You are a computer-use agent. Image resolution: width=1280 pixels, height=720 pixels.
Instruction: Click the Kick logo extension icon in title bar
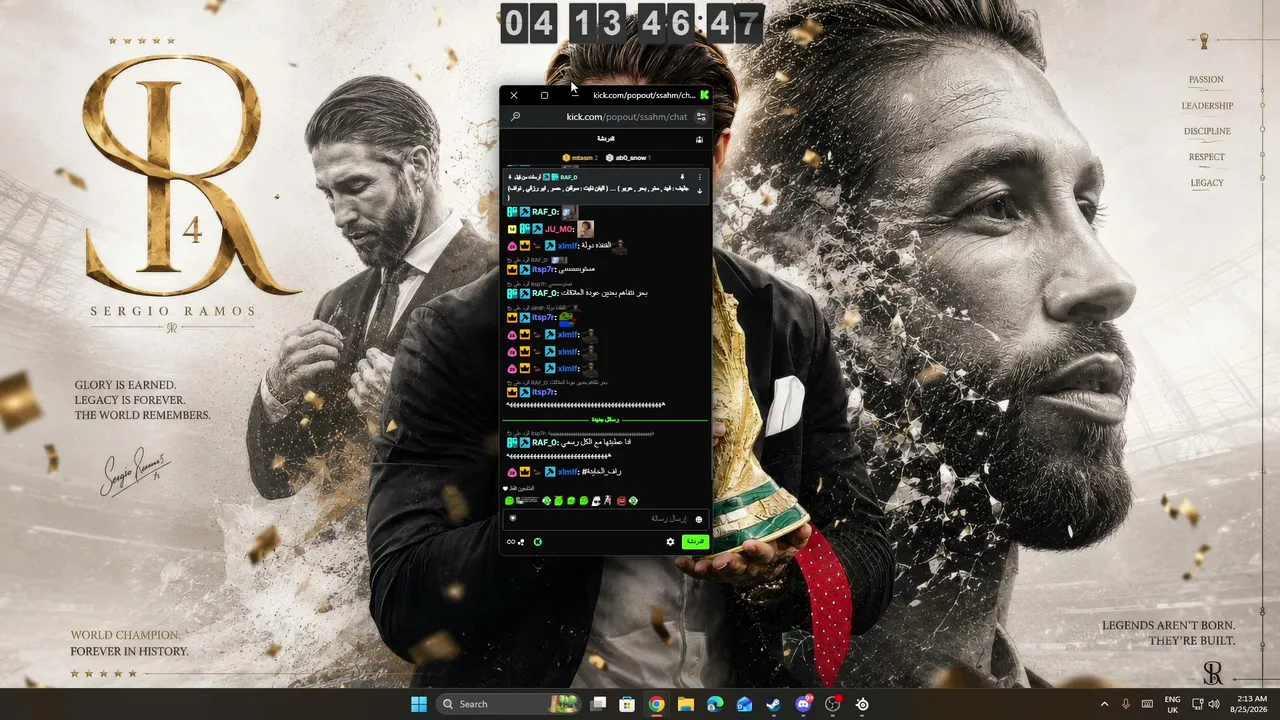[705, 95]
